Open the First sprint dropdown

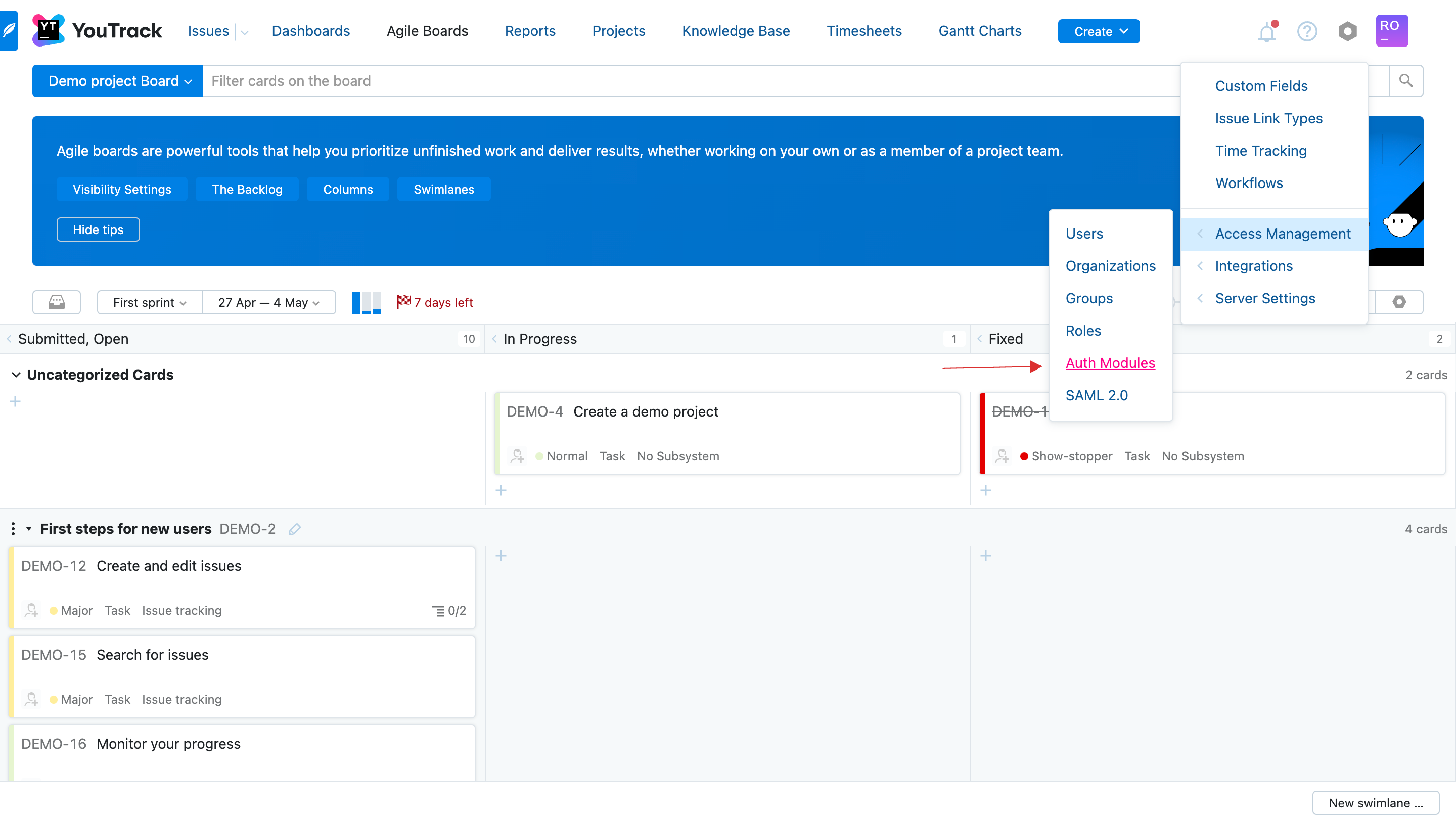point(148,302)
